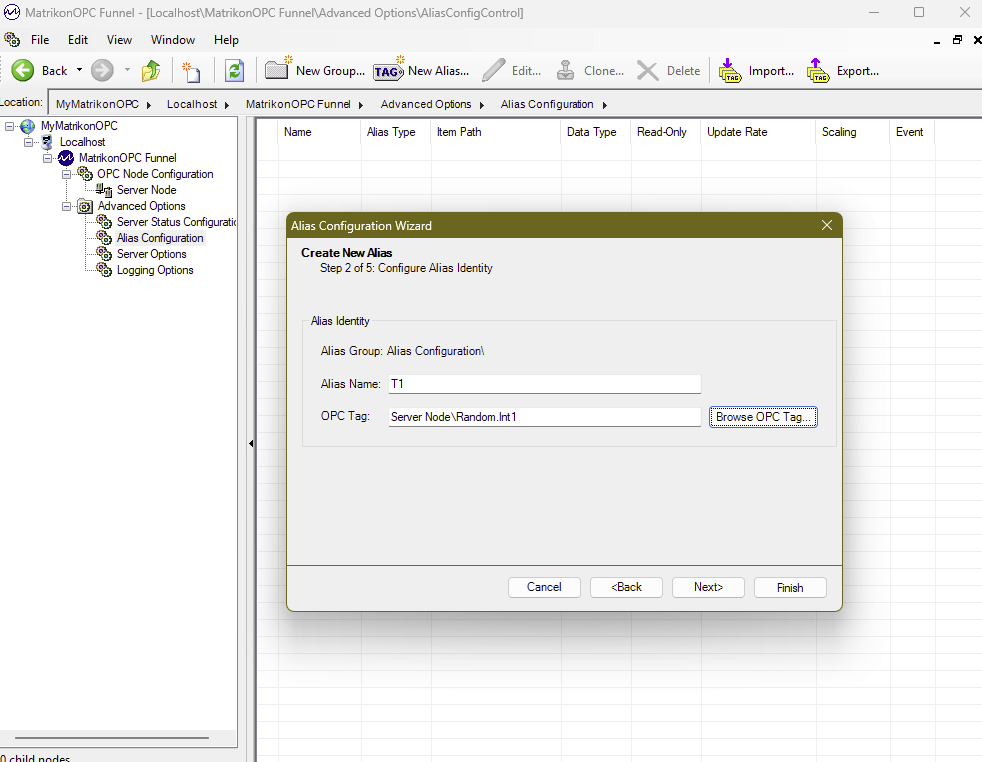Click the Alias Configuration gears icon
Image resolution: width=982 pixels, height=762 pixels.
[104, 237]
